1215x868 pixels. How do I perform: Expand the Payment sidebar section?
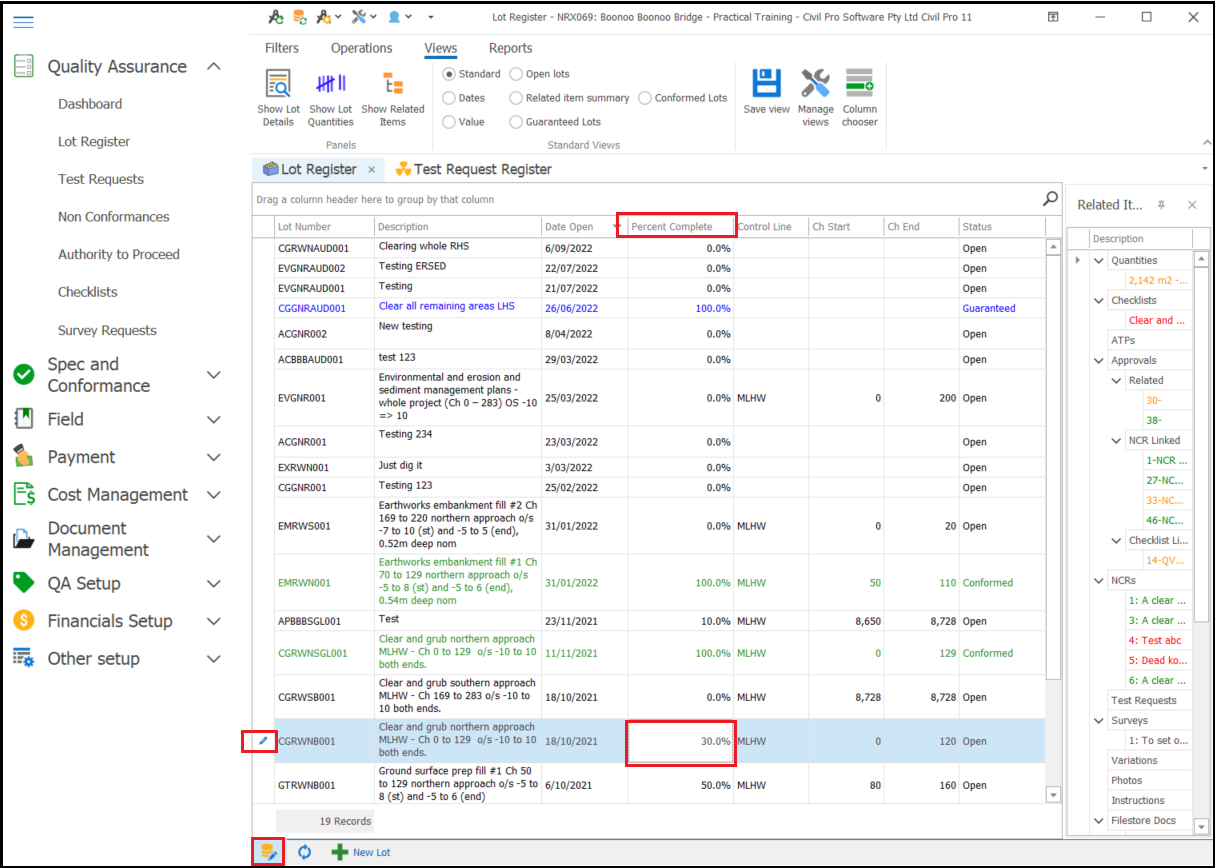(213, 457)
